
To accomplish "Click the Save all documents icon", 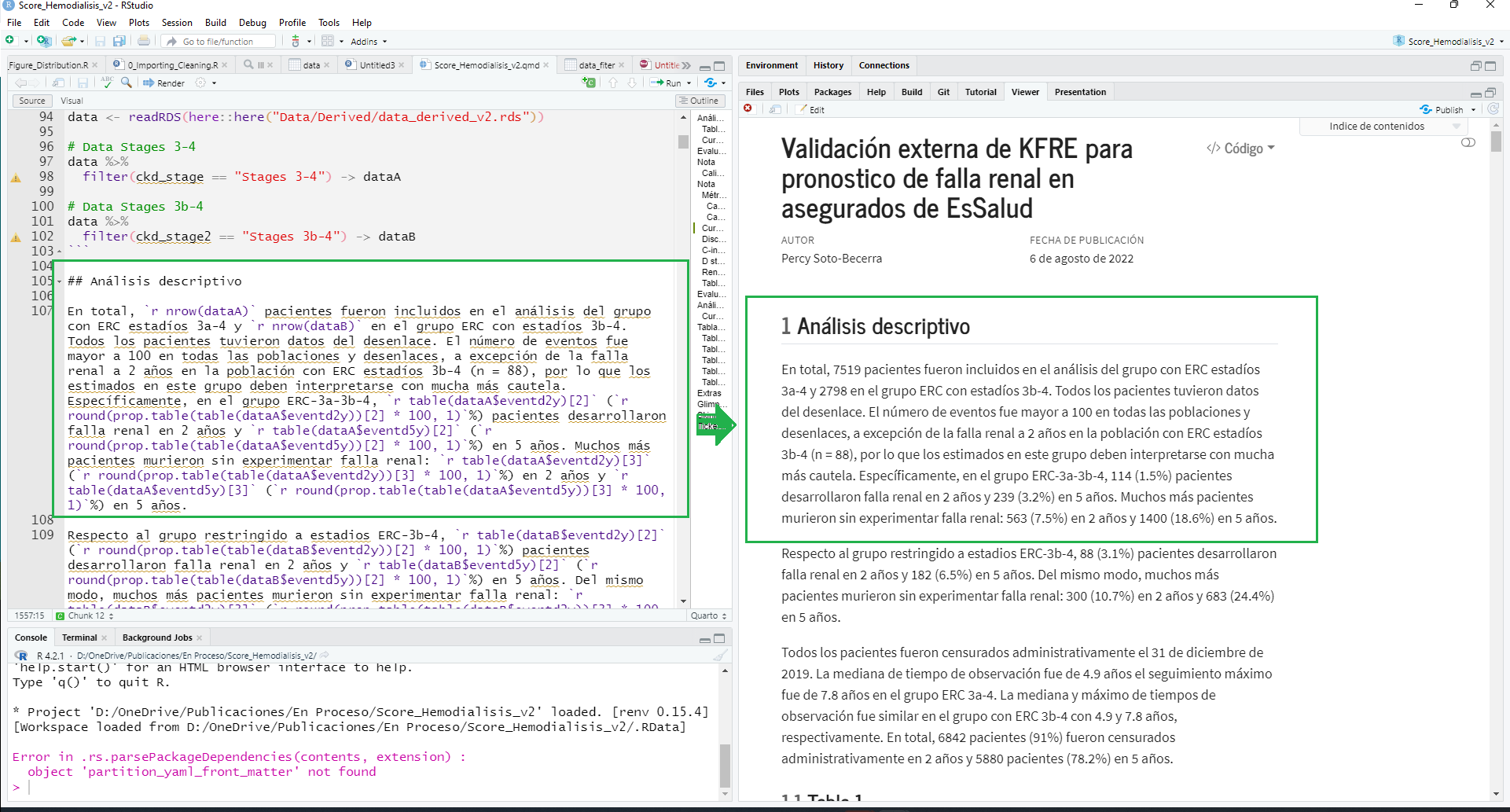I will (x=119, y=42).
